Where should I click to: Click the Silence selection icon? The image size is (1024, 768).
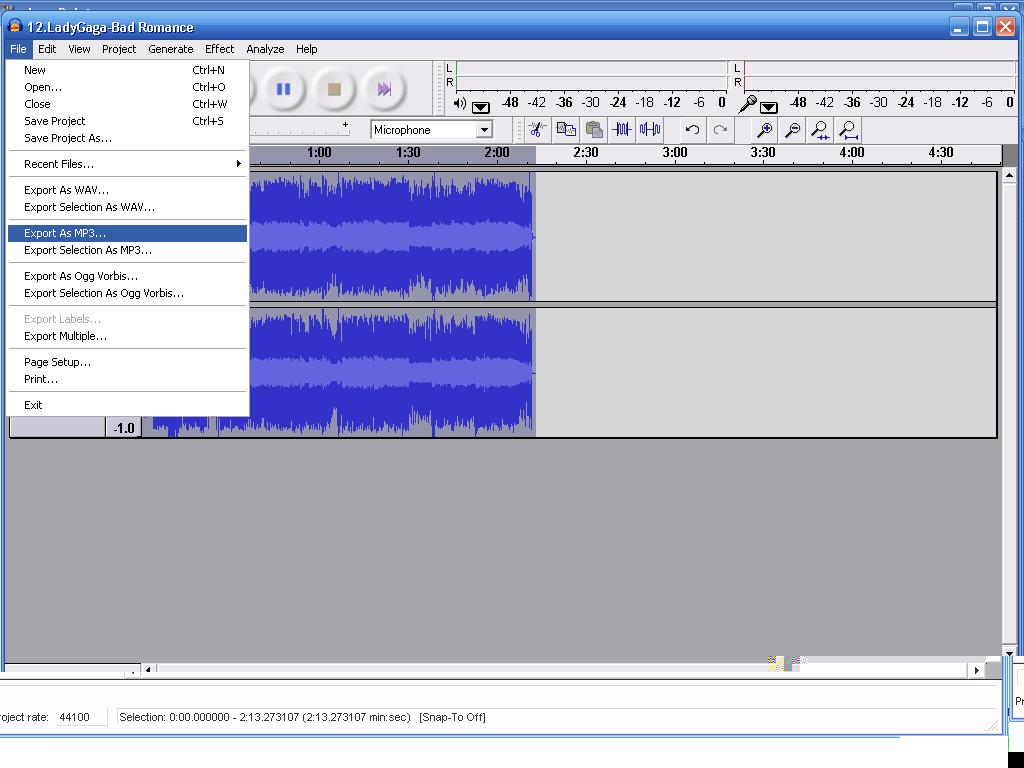tap(650, 129)
